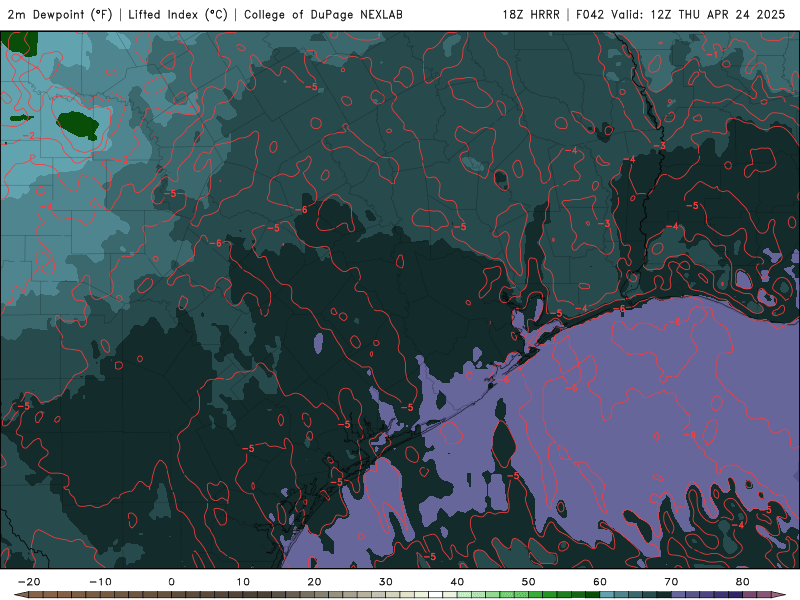
Task: Click the -10 label on the color scale
Action: [x=100, y=582]
